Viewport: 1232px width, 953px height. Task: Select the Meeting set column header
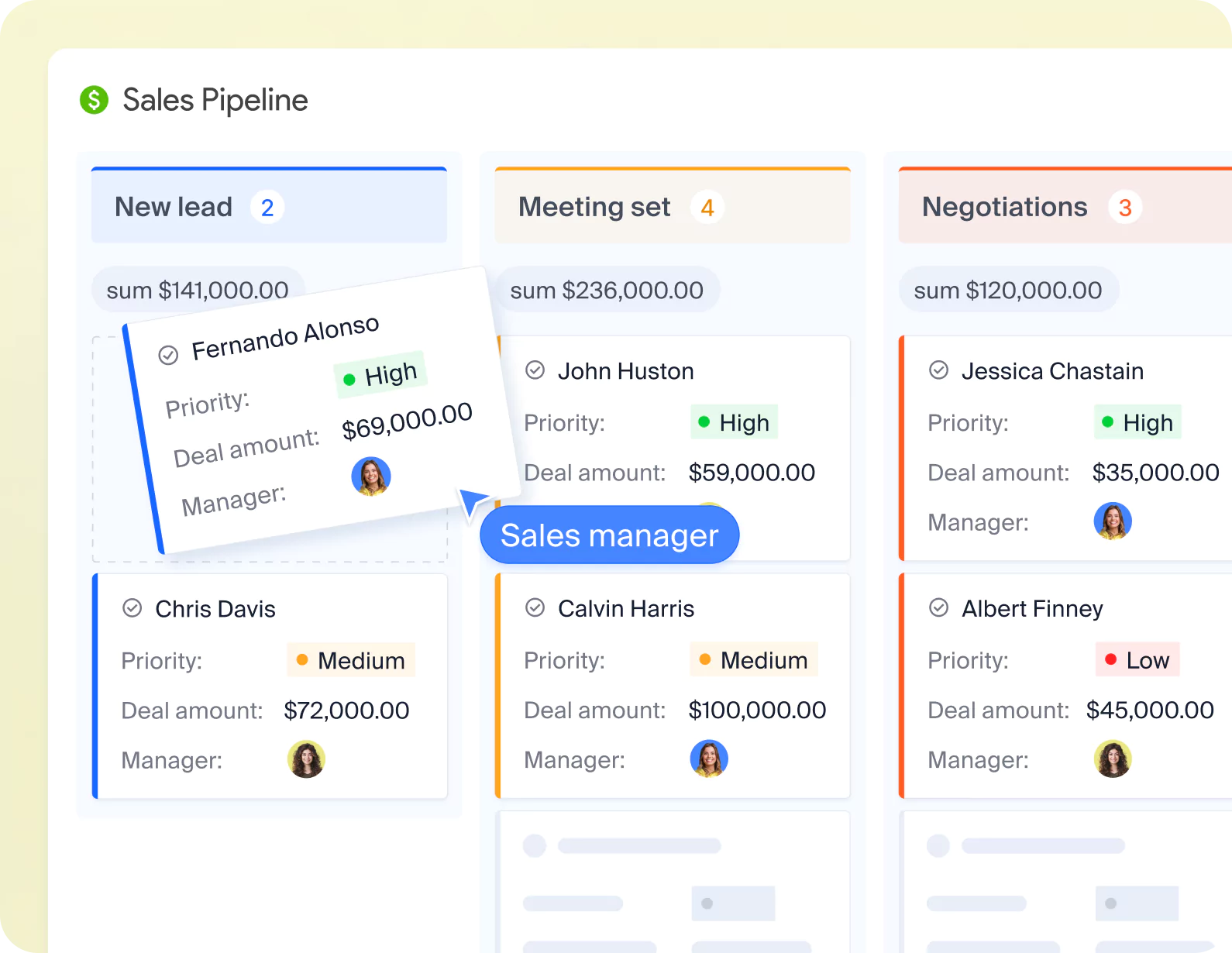594,208
